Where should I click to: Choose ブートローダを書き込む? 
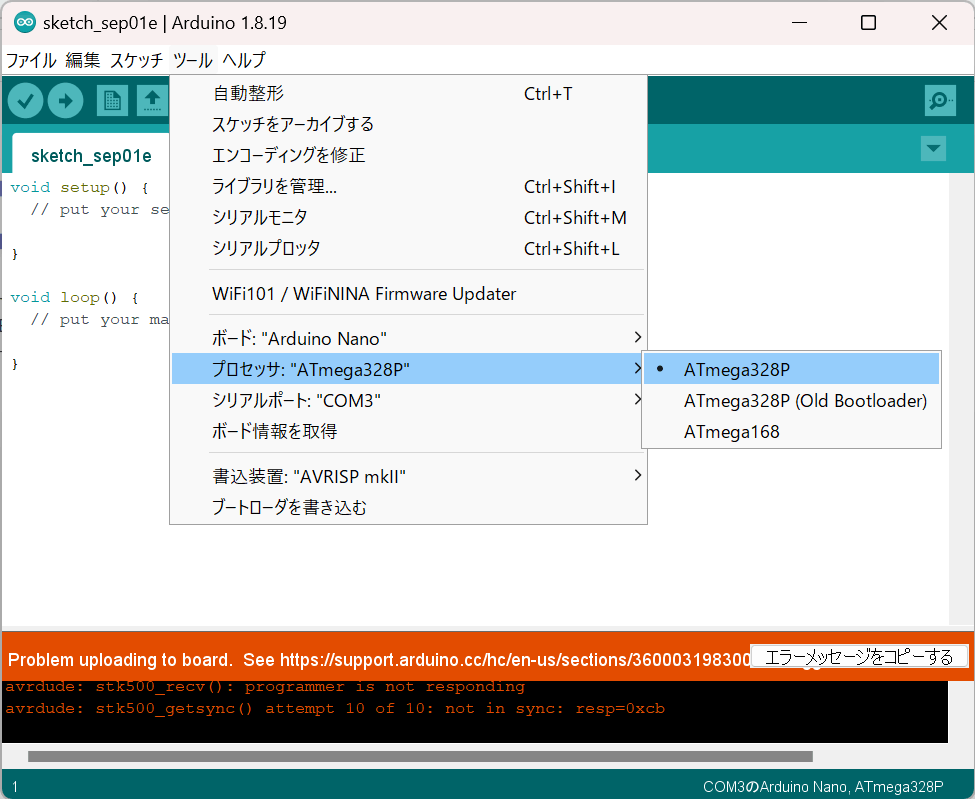tap(408, 507)
